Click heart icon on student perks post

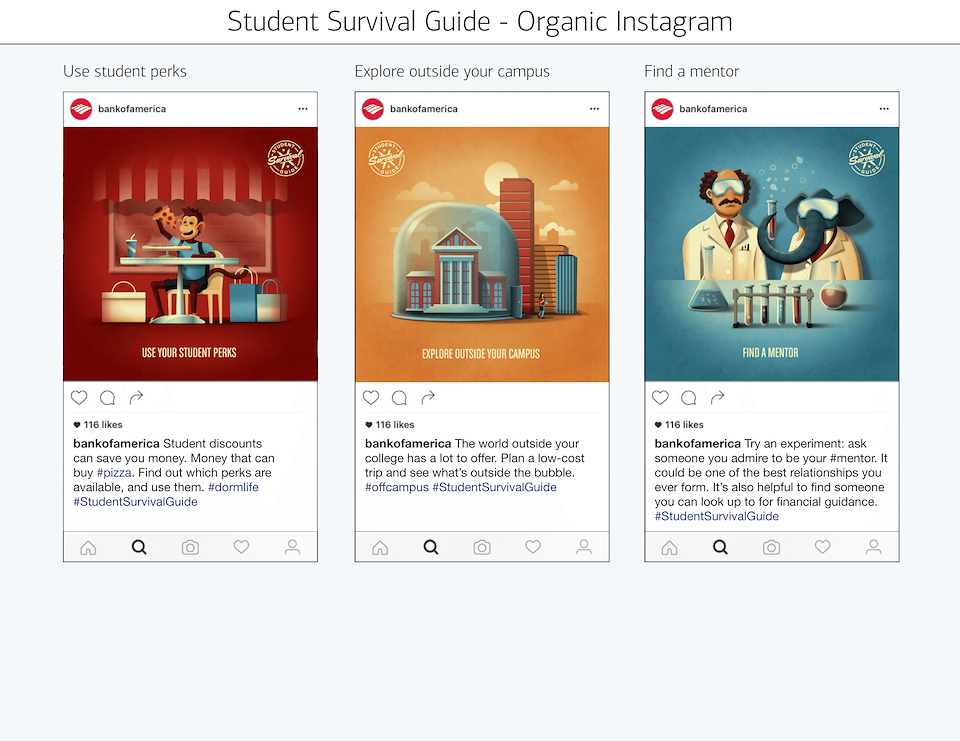[x=79, y=397]
